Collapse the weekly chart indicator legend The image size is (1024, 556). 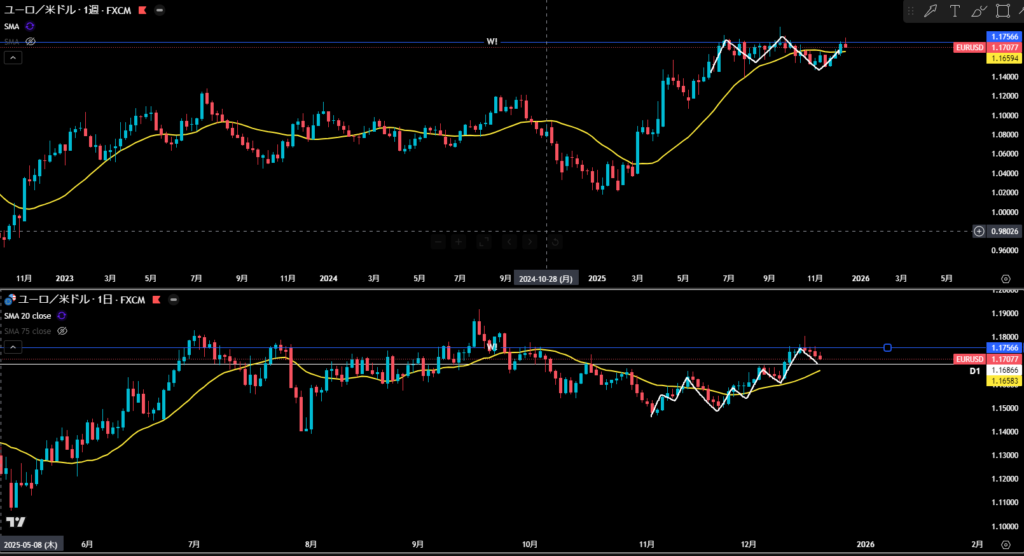pyautogui.click(x=13, y=58)
